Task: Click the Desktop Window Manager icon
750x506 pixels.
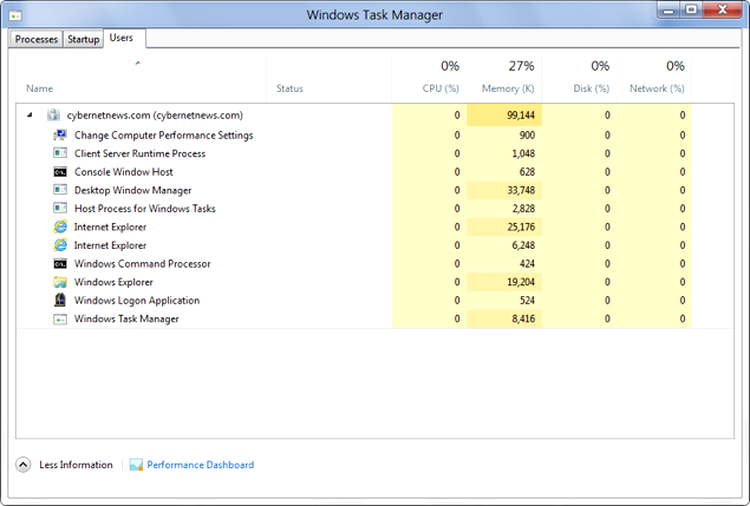Action: coord(60,190)
